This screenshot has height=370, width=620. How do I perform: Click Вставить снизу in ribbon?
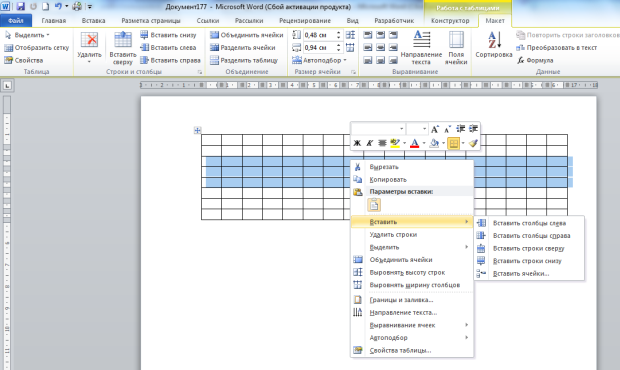168,35
